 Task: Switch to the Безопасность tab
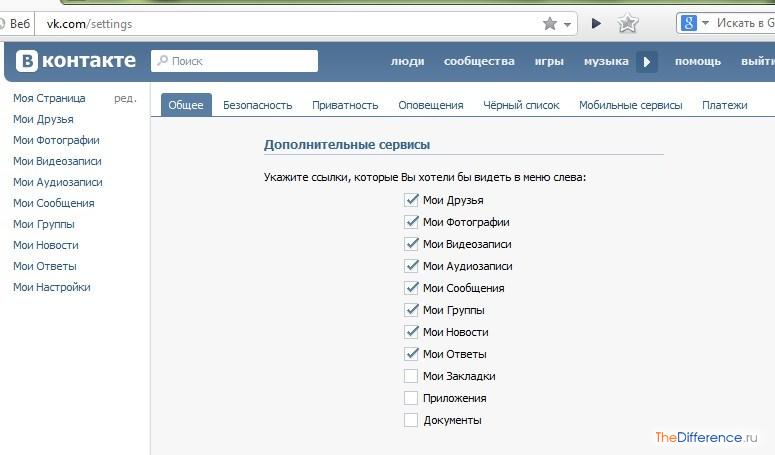point(258,105)
